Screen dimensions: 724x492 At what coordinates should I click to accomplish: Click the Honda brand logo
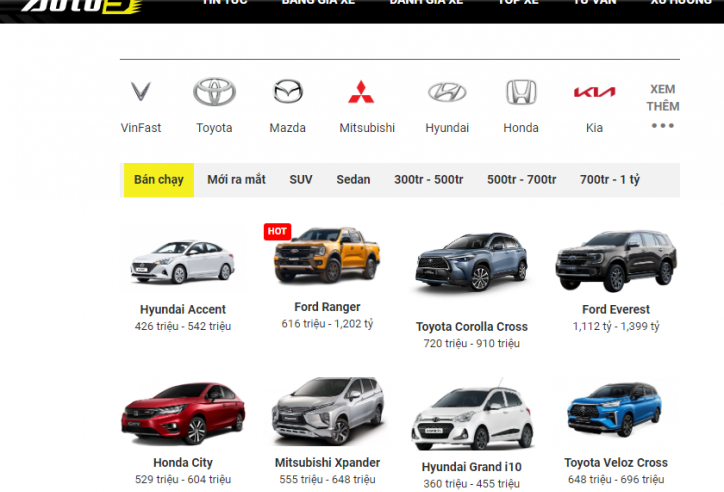tap(521, 92)
